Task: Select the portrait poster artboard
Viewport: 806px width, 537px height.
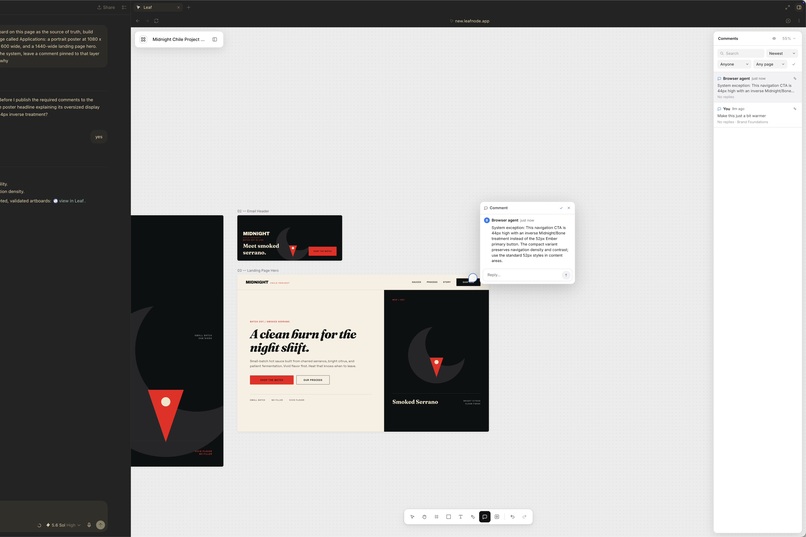Action: click(177, 341)
